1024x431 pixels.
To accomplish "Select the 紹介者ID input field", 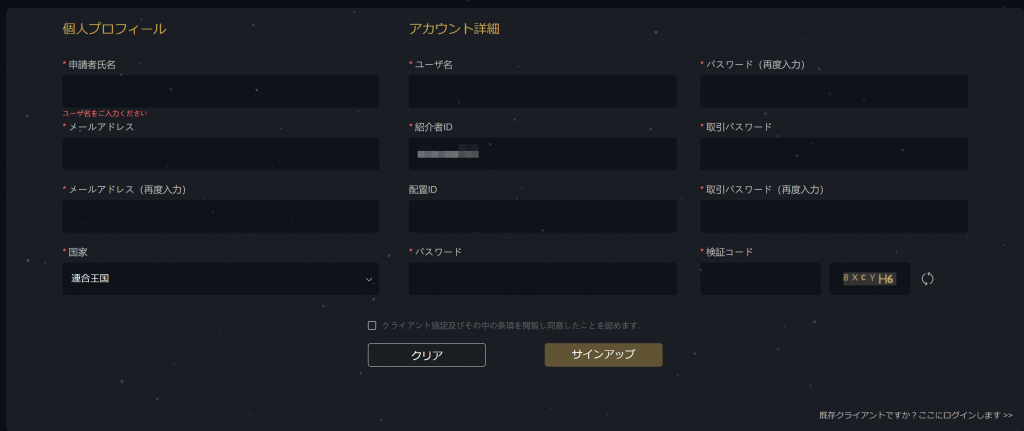I will click(543, 153).
